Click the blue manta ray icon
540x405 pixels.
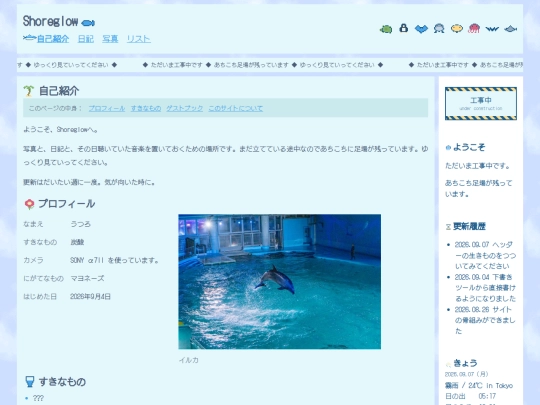(421, 29)
